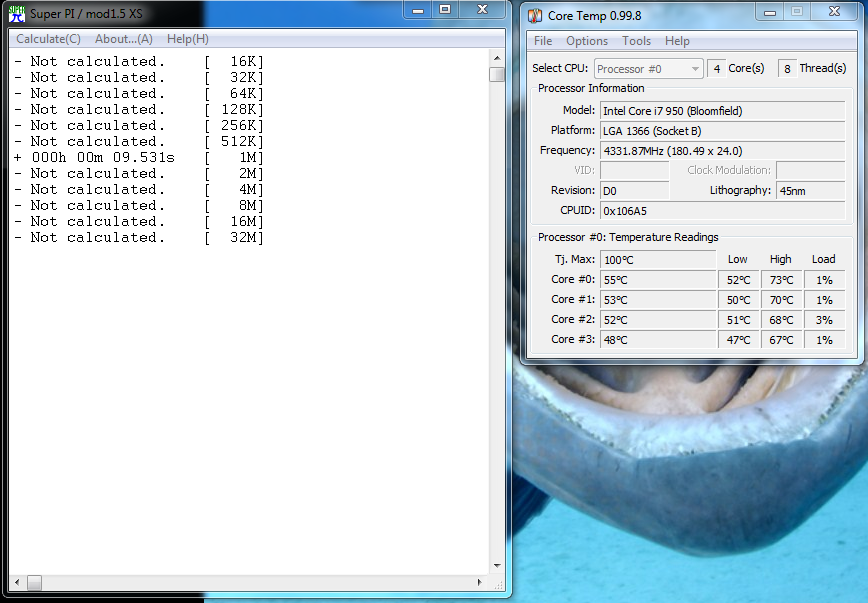The width and height of the screenshot is (868, 603).
Task: Click Super PI horizontal scrollbar right arrow
Action: point(479,582)
